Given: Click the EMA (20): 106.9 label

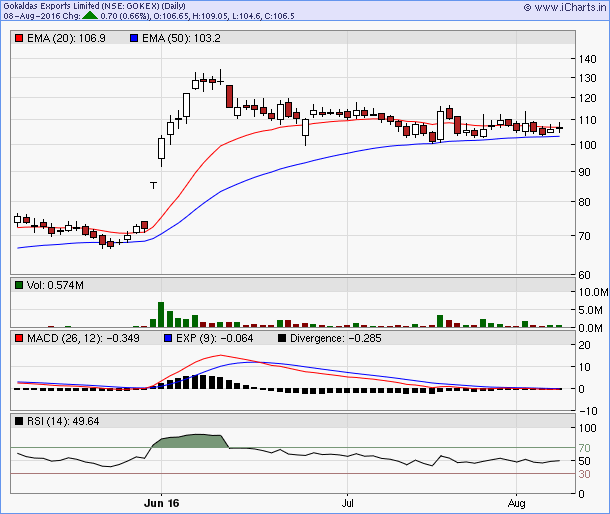Looking at the screenshot, I should (66, 38).
